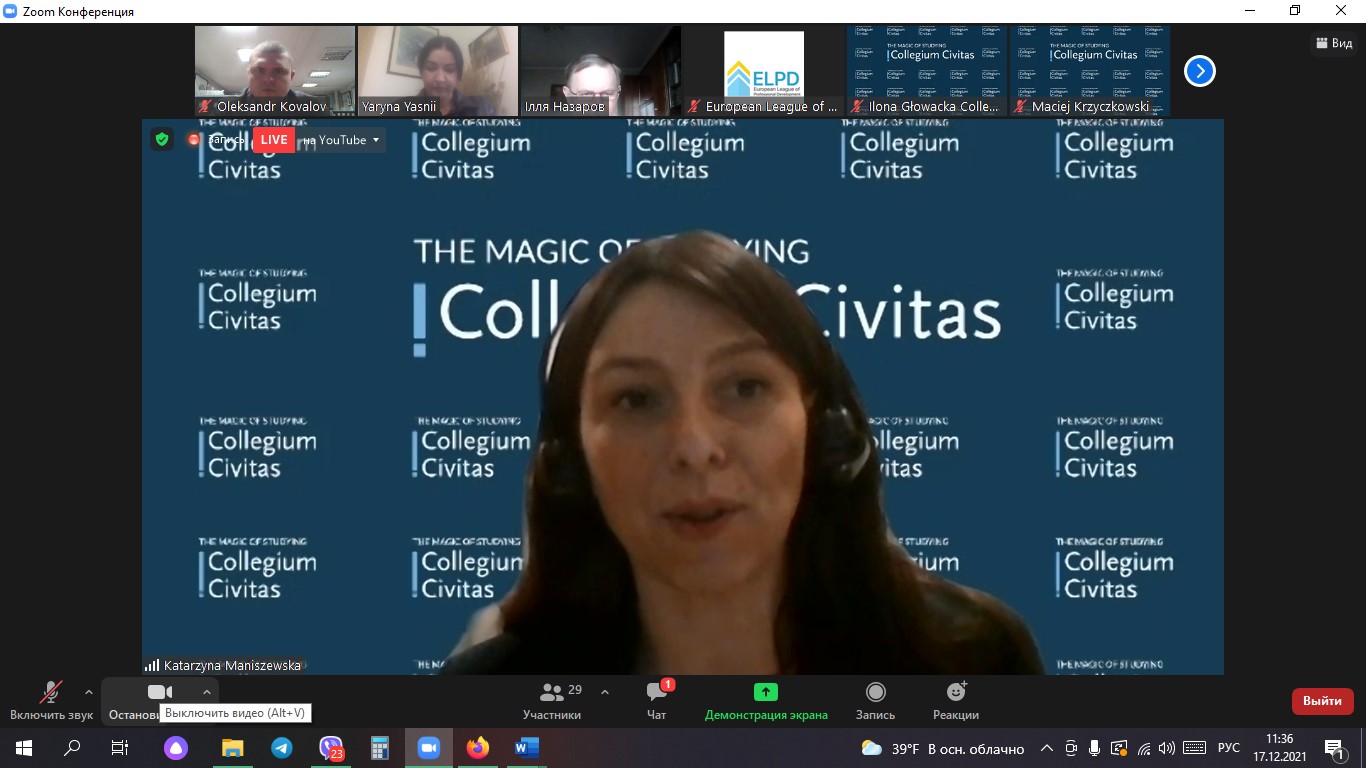Viewport: 1366px width, 768px height.
Task: Open Firefox from the taskbar
Action: coord(478,747)
